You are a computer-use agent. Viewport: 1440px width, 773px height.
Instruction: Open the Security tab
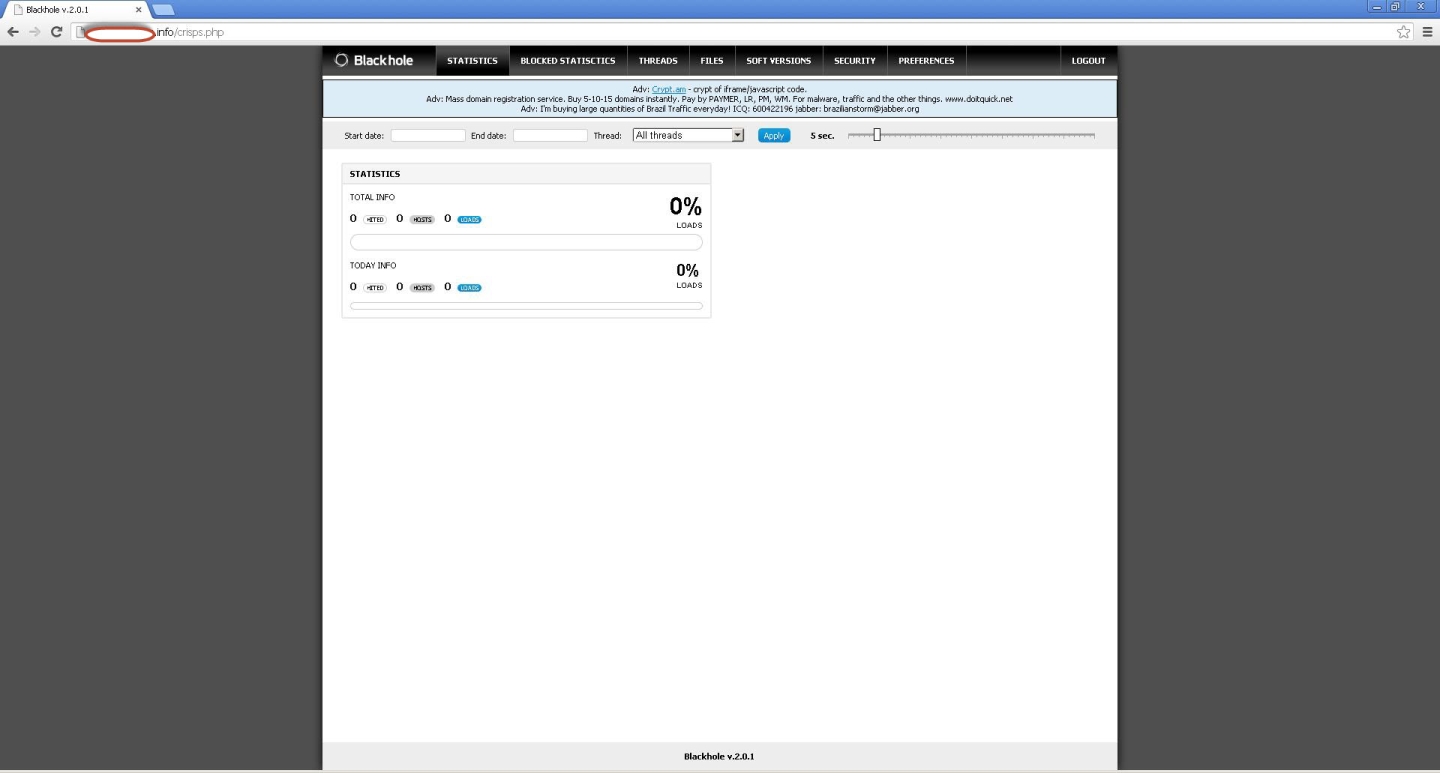855,61
